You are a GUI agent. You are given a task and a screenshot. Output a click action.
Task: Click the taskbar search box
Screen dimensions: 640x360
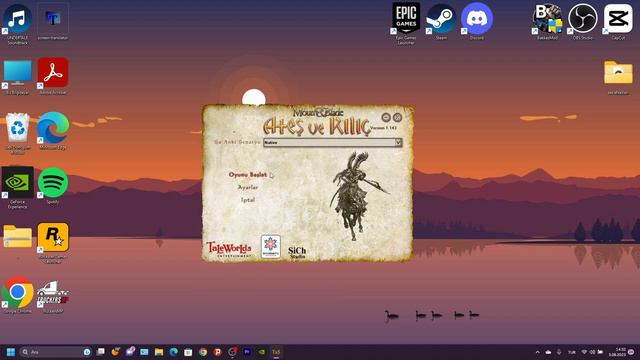[x=56, y=352]
